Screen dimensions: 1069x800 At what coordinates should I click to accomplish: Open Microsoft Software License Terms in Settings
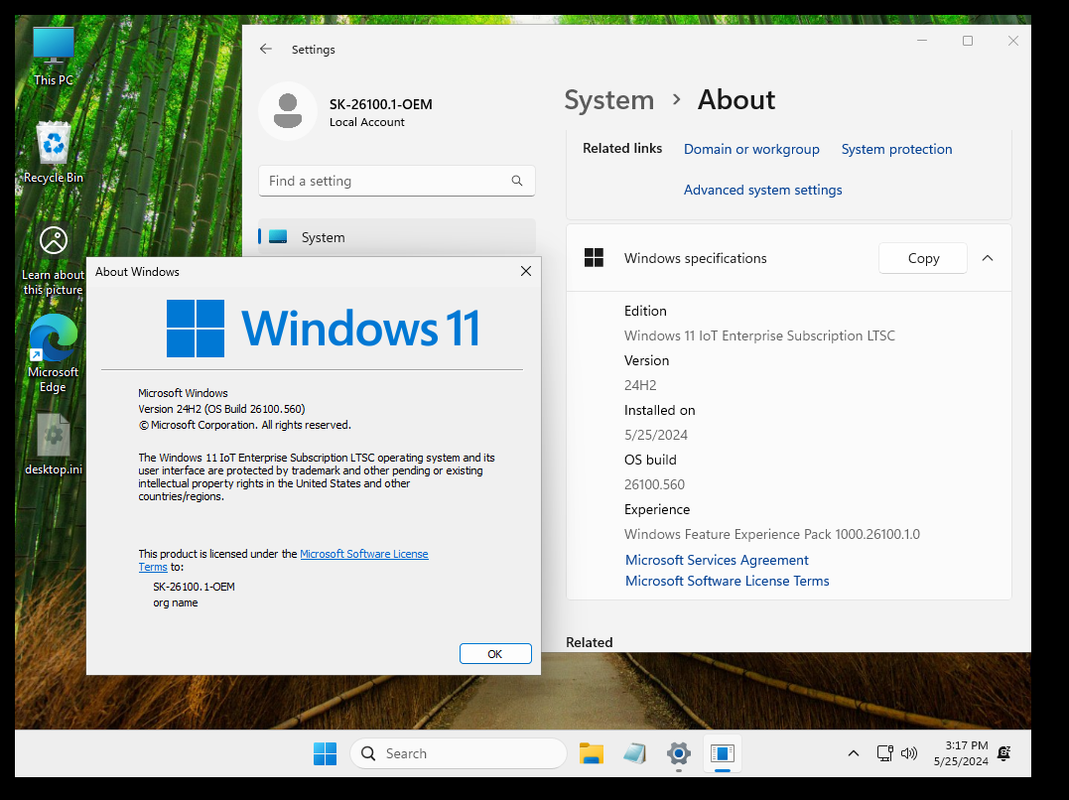click(727, 581)
